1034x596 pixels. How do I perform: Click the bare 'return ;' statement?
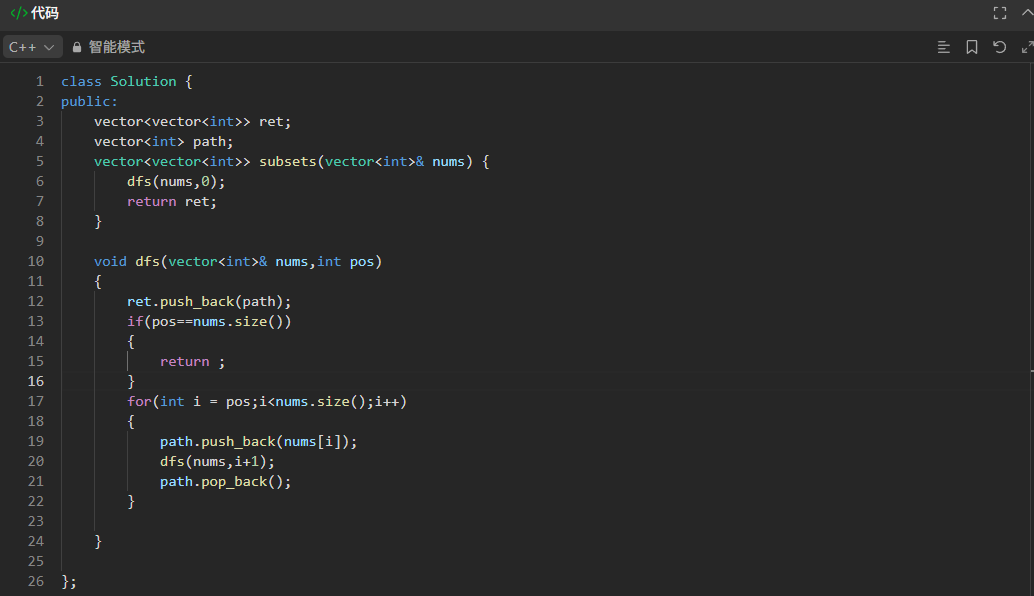192,362
